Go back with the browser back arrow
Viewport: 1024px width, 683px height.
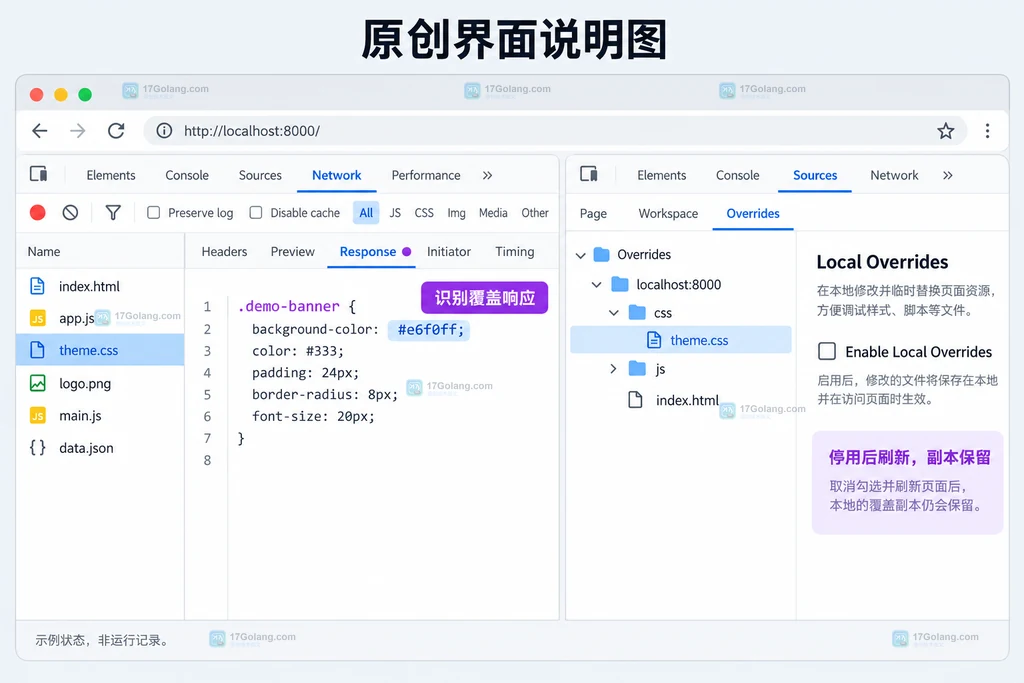click(x=40, y=131)
